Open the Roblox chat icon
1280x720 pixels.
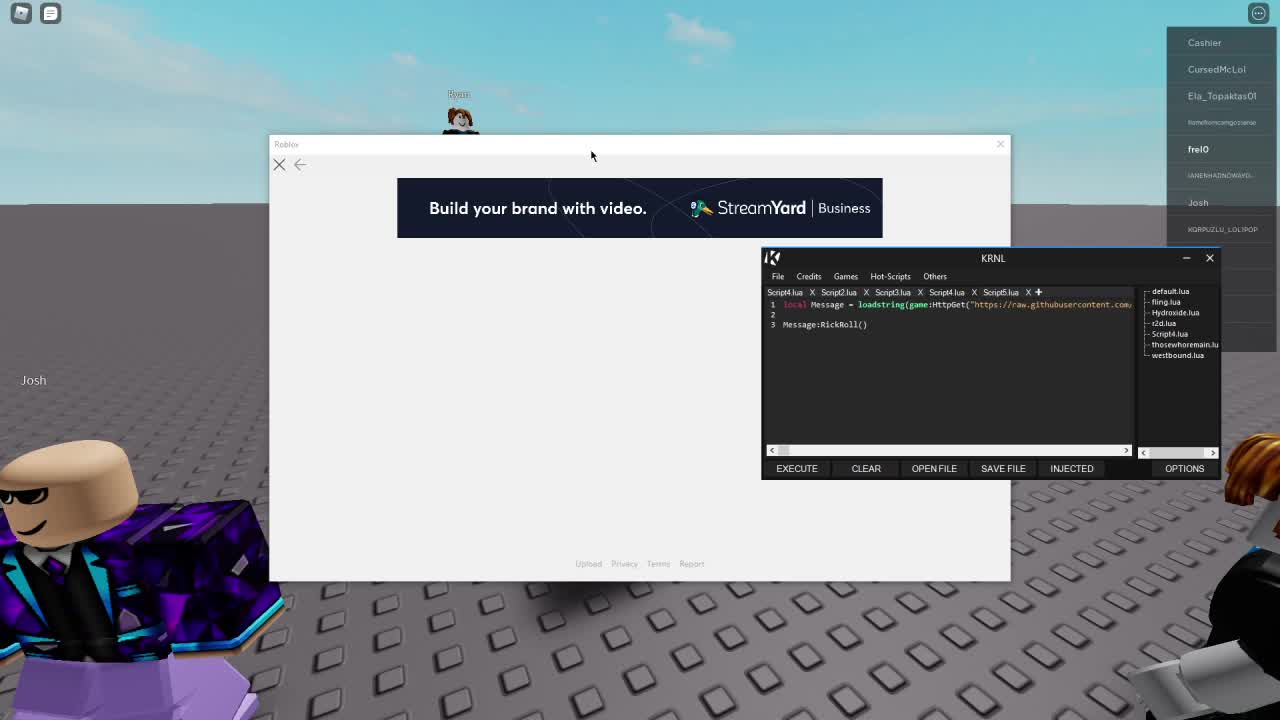point(51,13)
